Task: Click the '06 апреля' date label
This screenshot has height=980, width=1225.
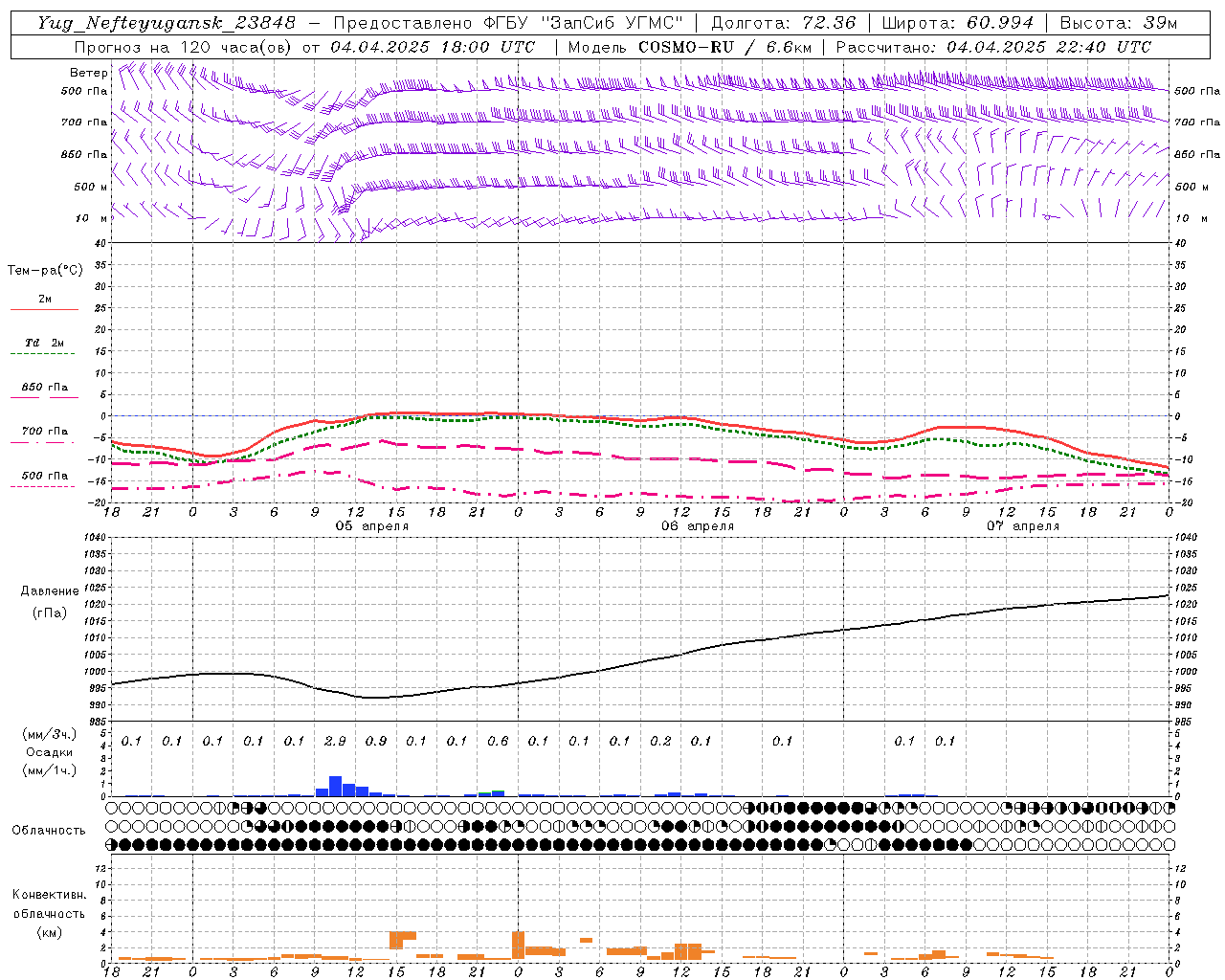Action: 698,526
